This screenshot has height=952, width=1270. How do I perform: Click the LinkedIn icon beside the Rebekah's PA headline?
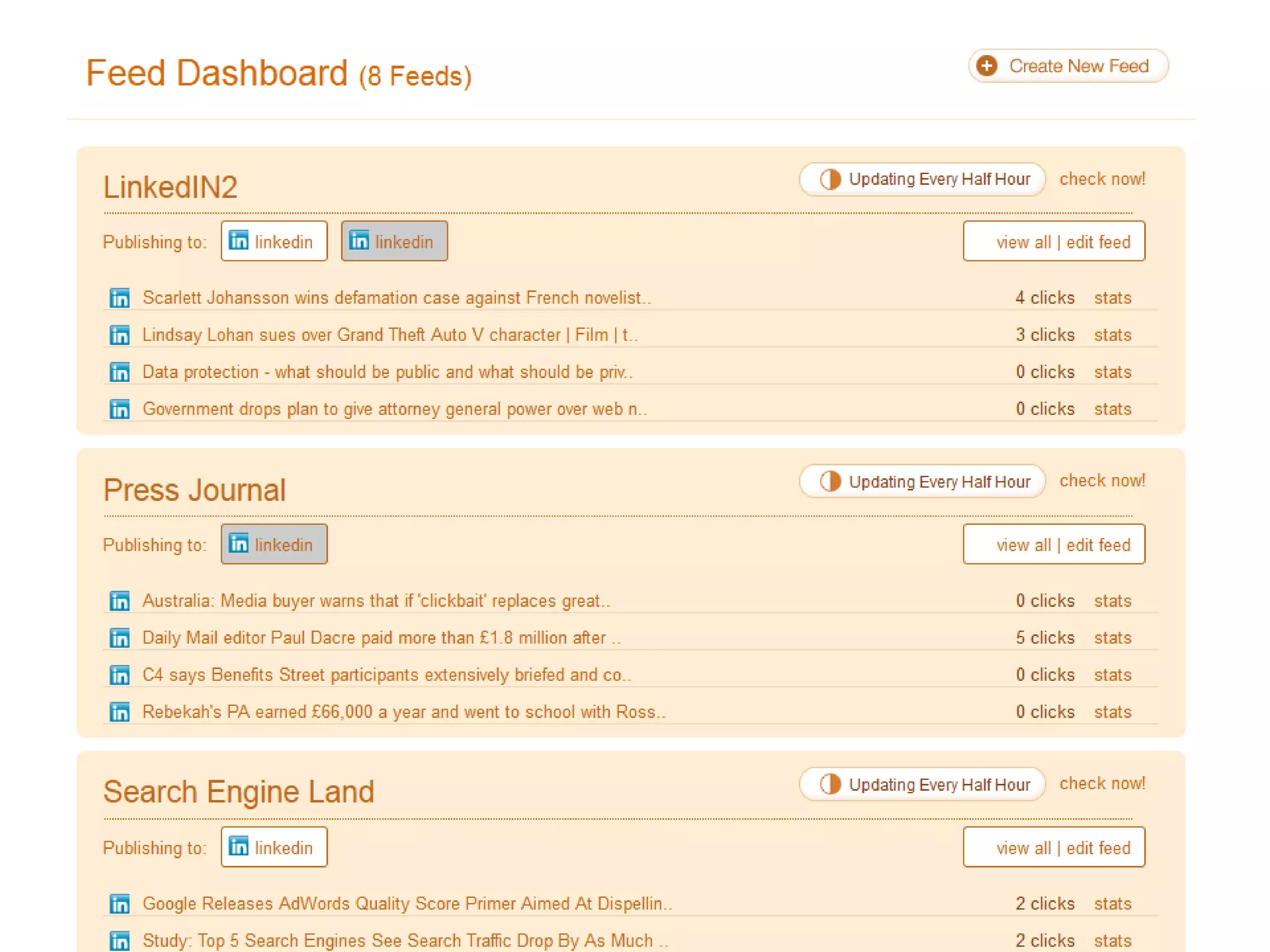pos(120,712)
